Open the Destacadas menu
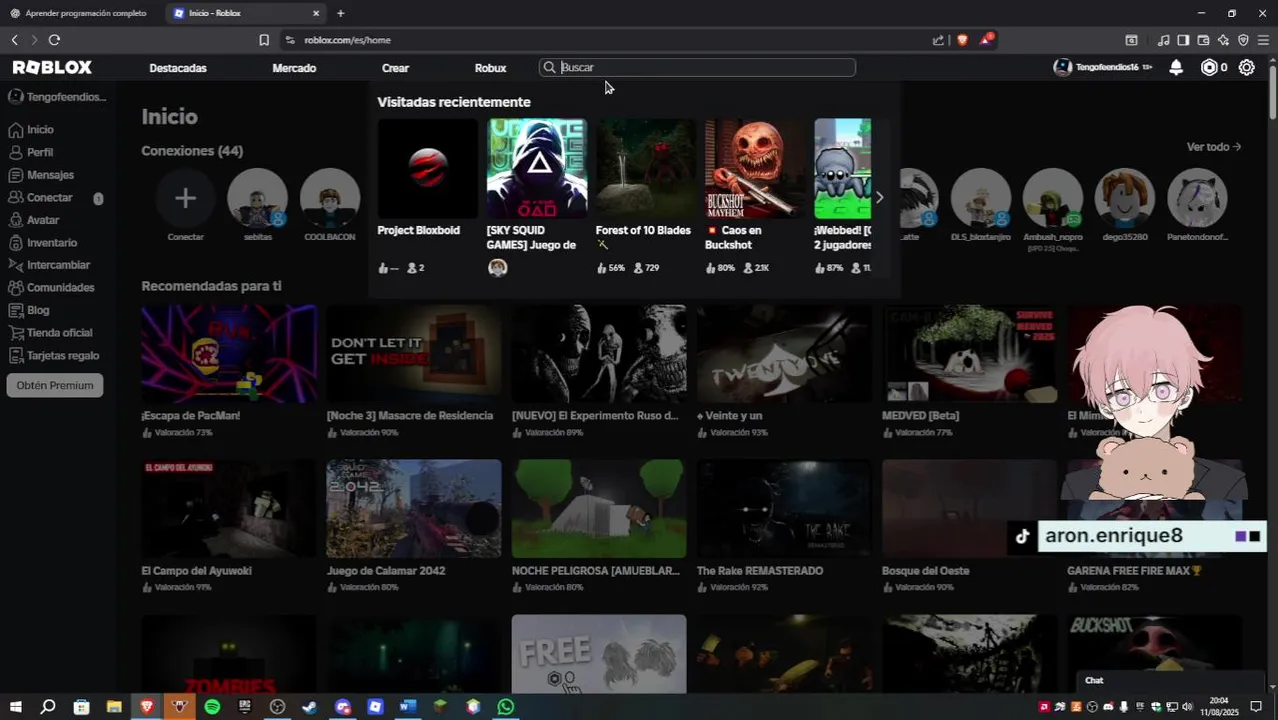The width and height of the screenshot is (1278, 720). click(178, 68)
